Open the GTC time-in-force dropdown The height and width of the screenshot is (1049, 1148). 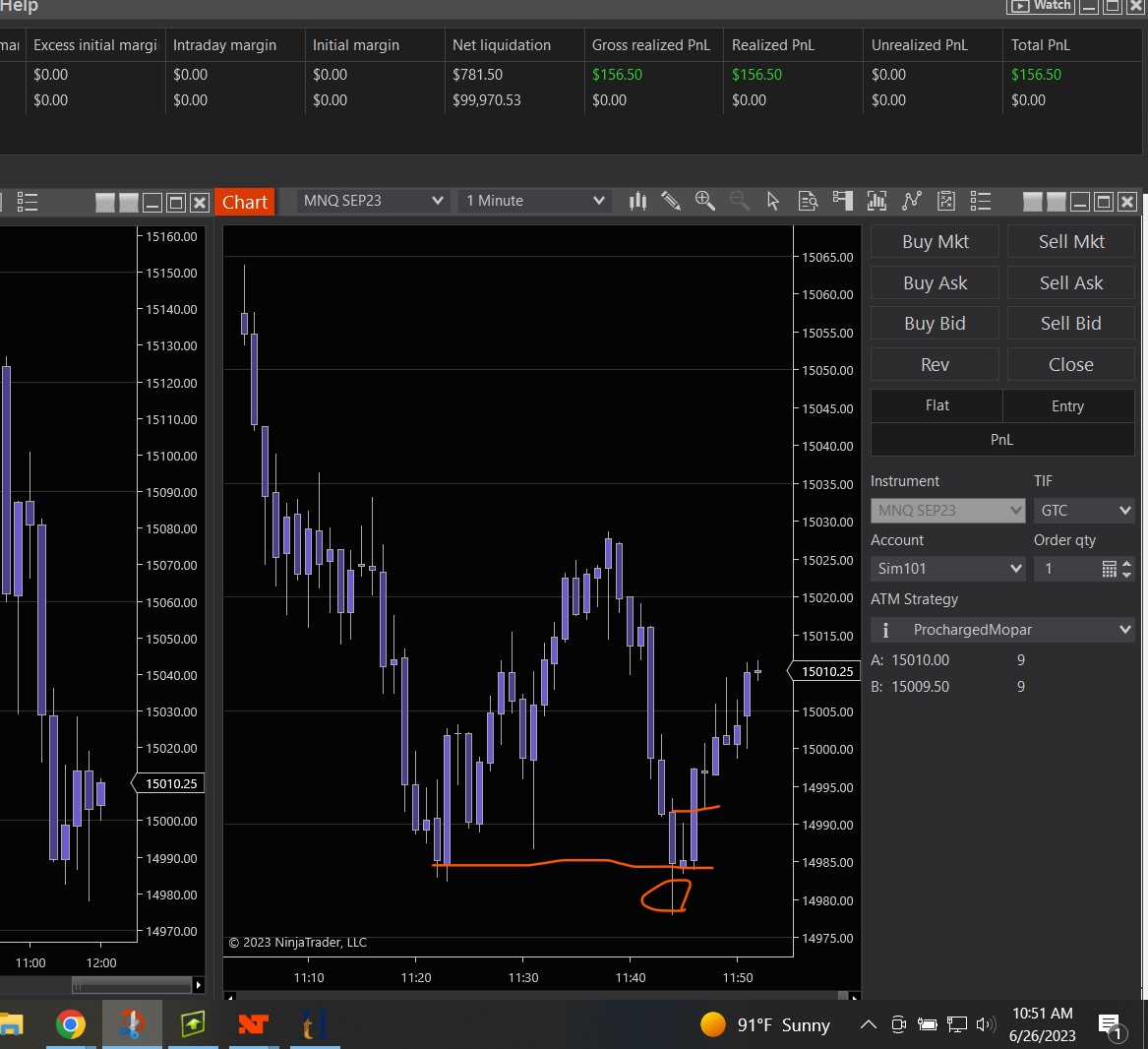(x=1084, y=511)
